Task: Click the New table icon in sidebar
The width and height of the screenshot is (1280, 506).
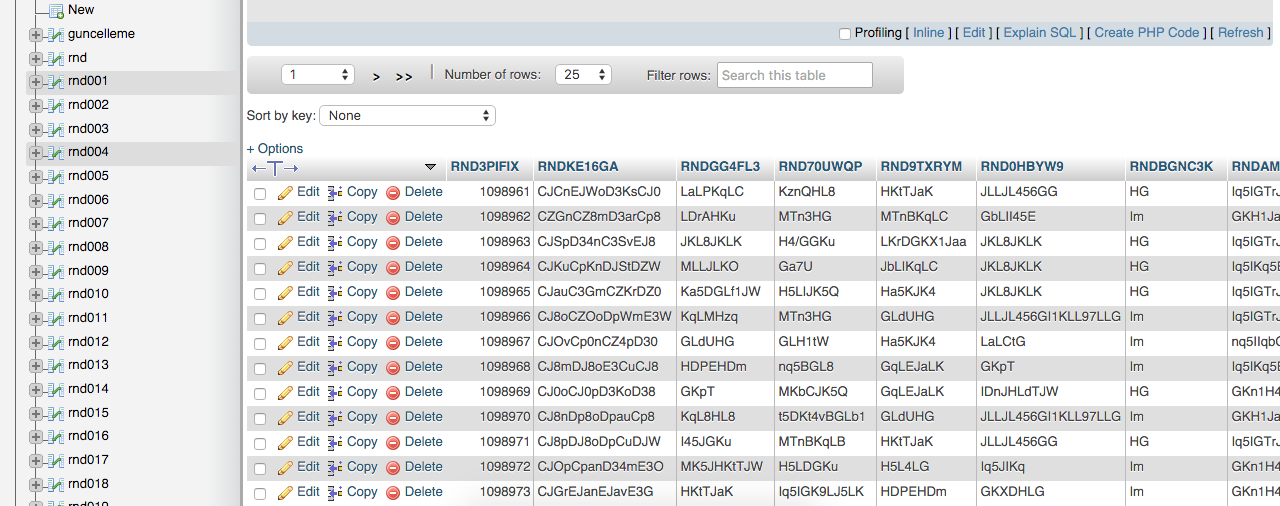Action: click(x=56, y=10)
